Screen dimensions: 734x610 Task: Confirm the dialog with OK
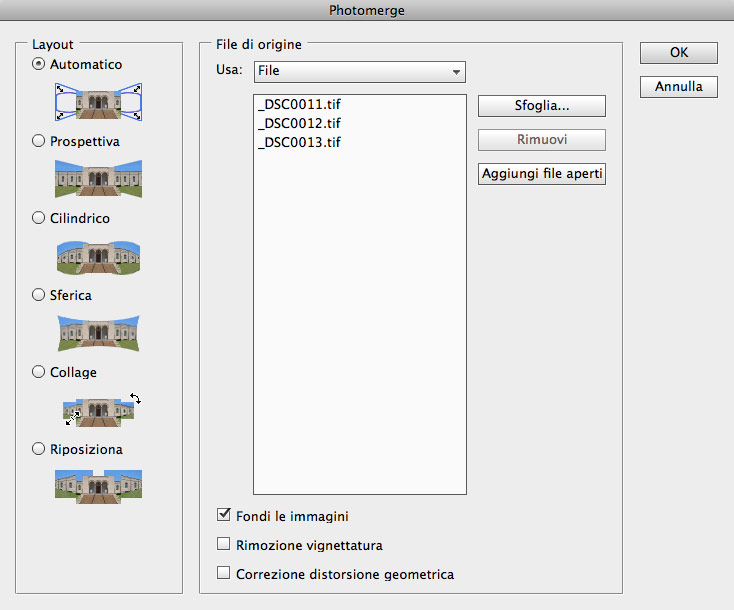click(678, 53)
